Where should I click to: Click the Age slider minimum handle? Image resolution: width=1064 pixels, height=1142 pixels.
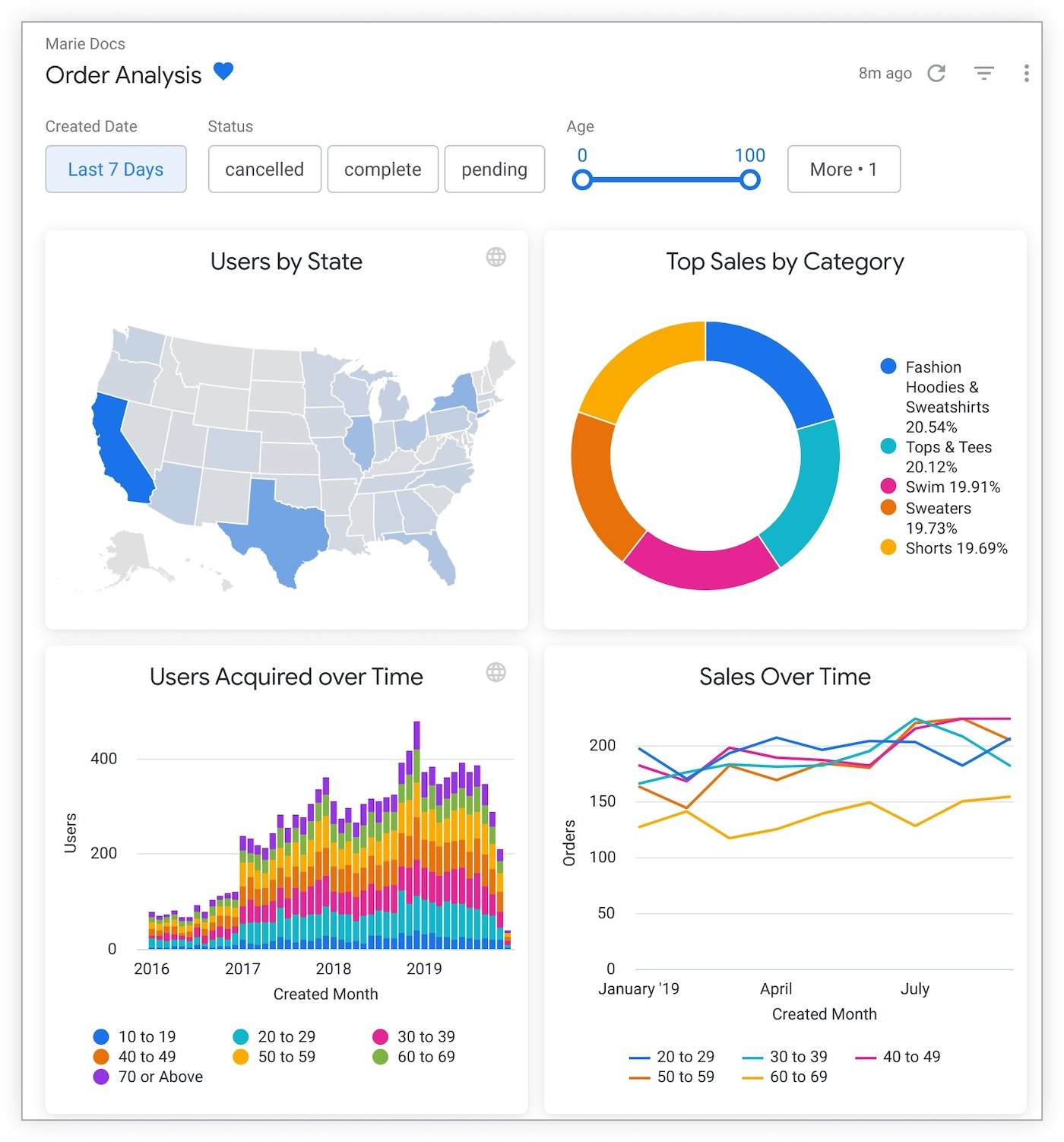582,180
